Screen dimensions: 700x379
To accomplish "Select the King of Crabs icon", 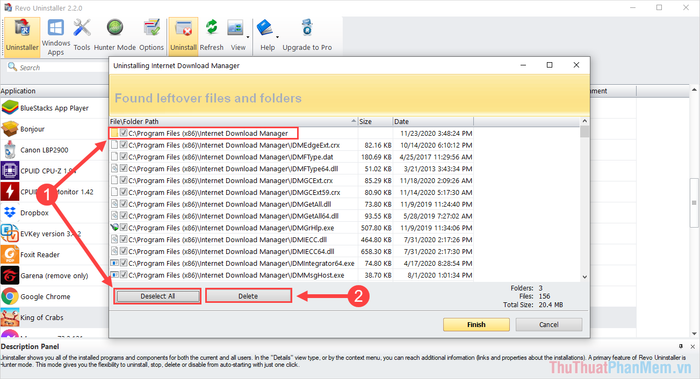I will [x=10, y=317].
